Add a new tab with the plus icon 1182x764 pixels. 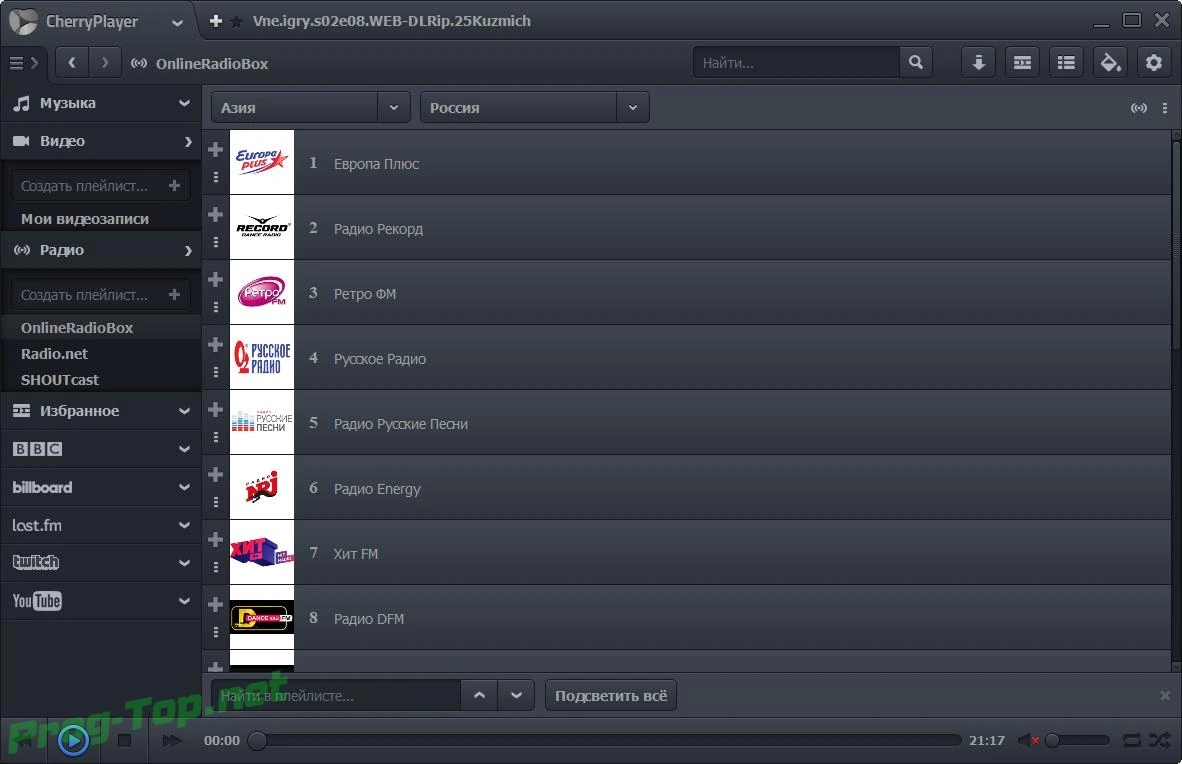coord(216,21)
